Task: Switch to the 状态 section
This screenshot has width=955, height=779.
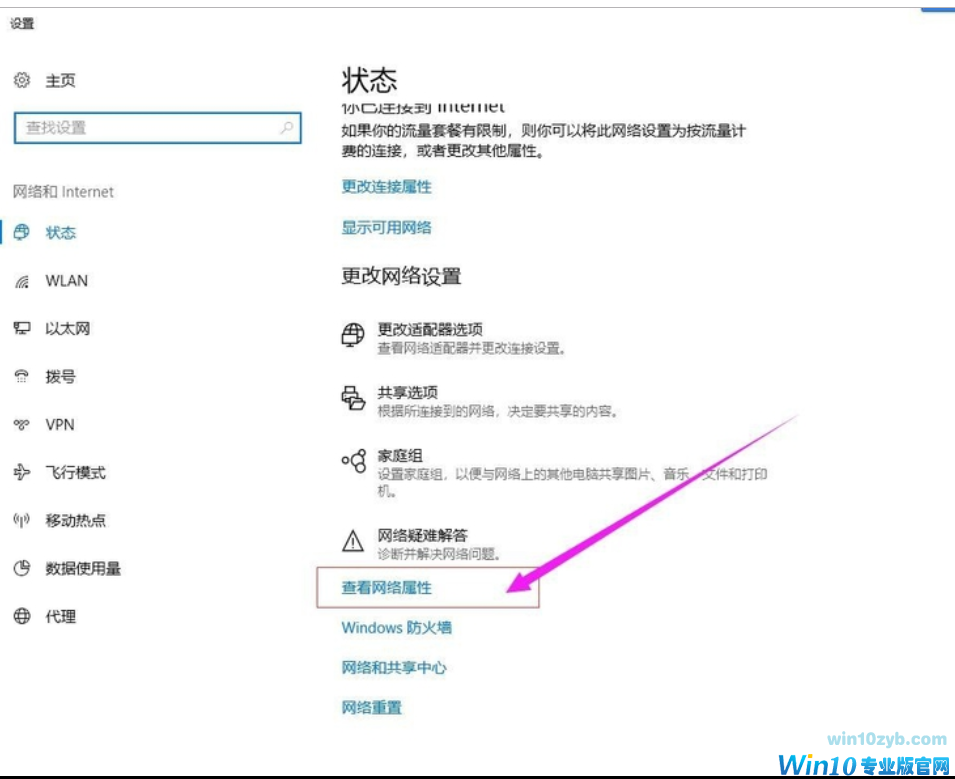Action: coord(60,232)
